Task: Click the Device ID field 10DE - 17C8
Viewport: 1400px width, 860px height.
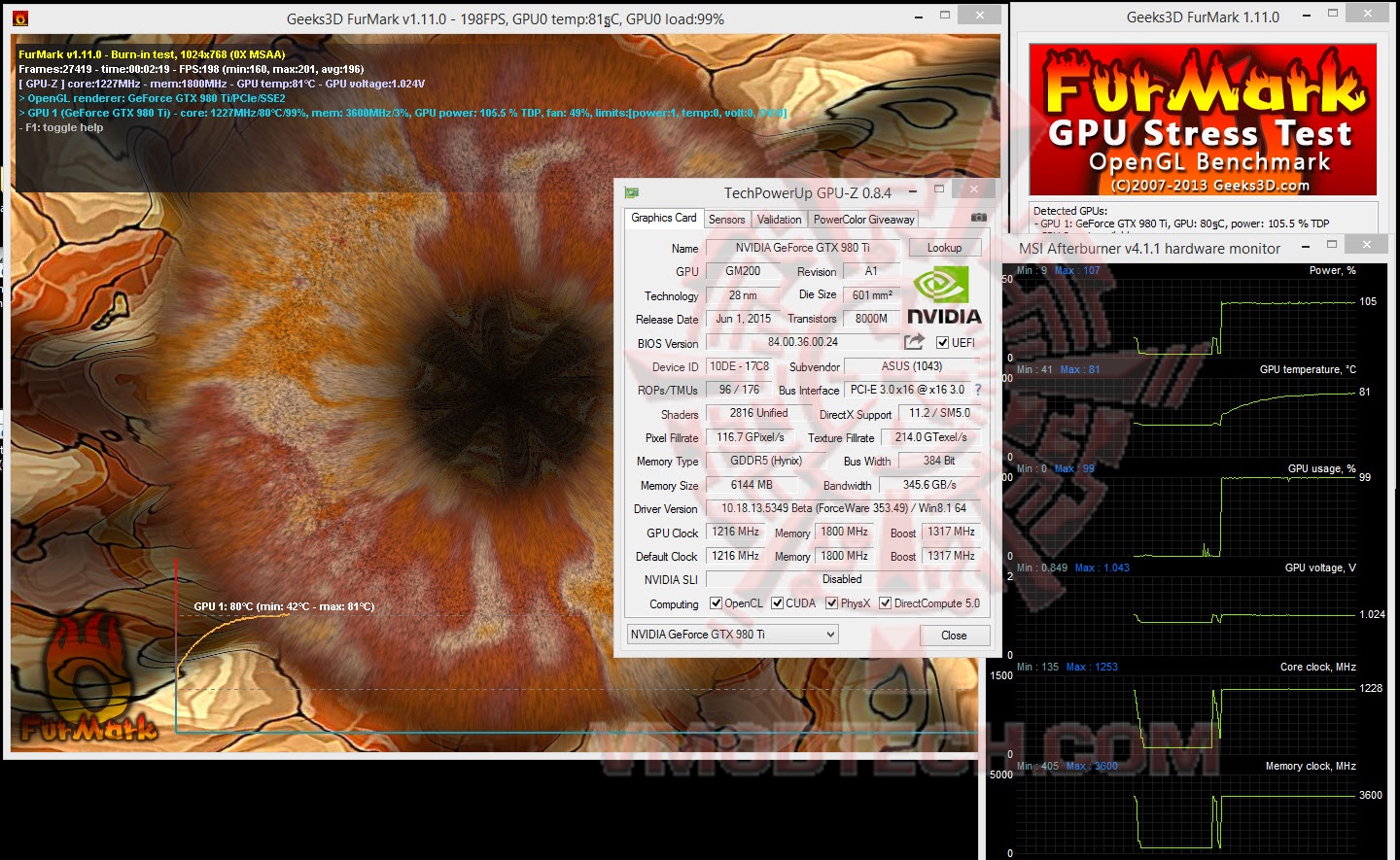Action: point(741,366)
